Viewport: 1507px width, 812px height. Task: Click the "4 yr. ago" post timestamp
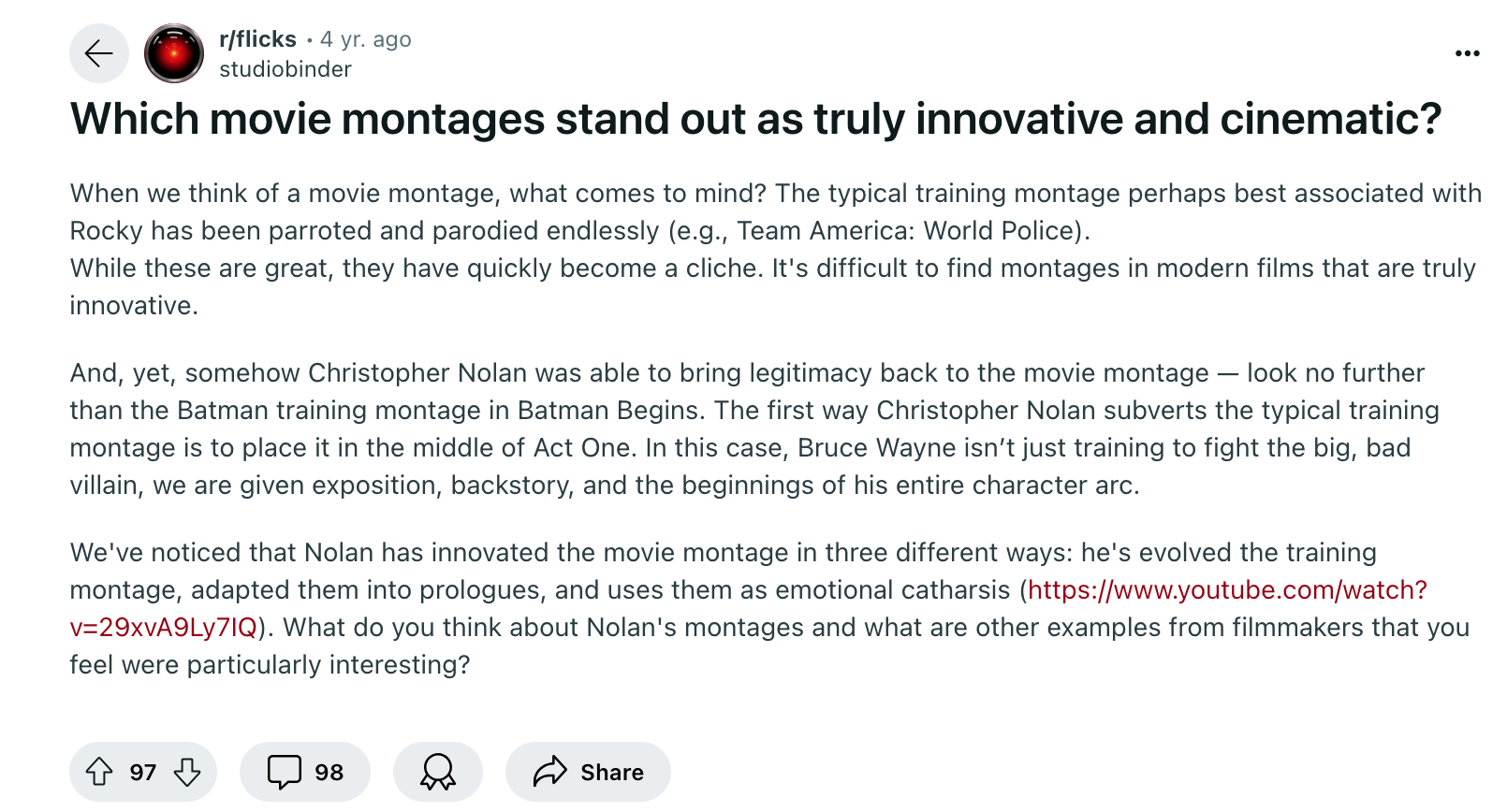click(x=366, y=39)
